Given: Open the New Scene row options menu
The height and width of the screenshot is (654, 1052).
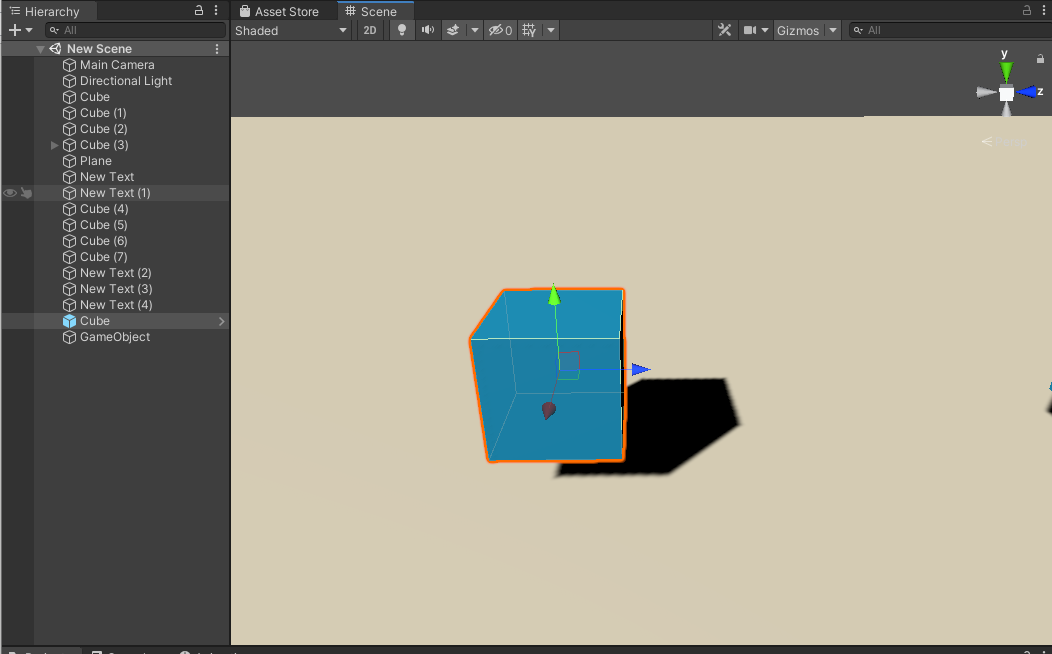Looking at the screenshot, I should tap(217, 49).
